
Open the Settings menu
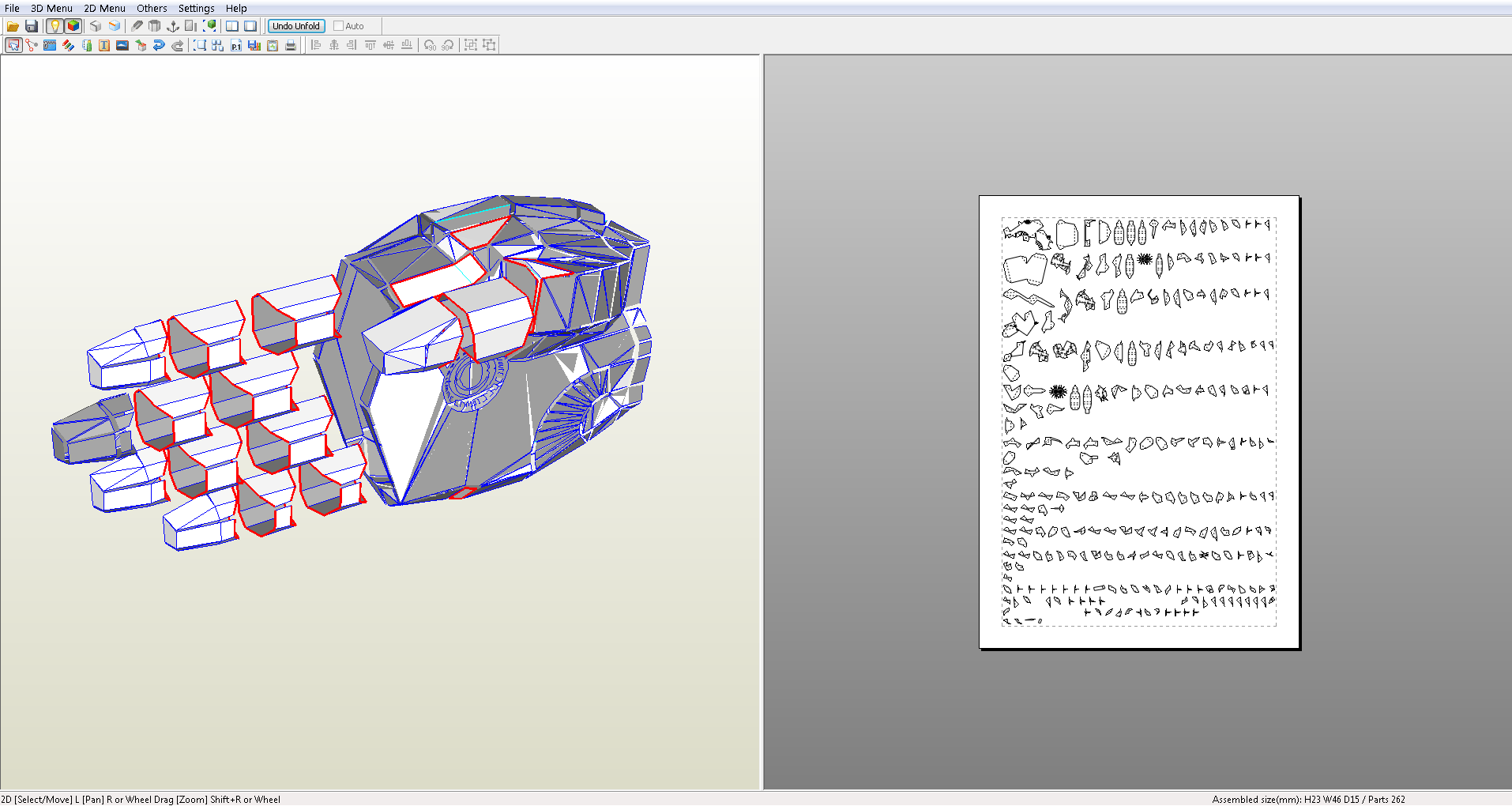(197, 8)
